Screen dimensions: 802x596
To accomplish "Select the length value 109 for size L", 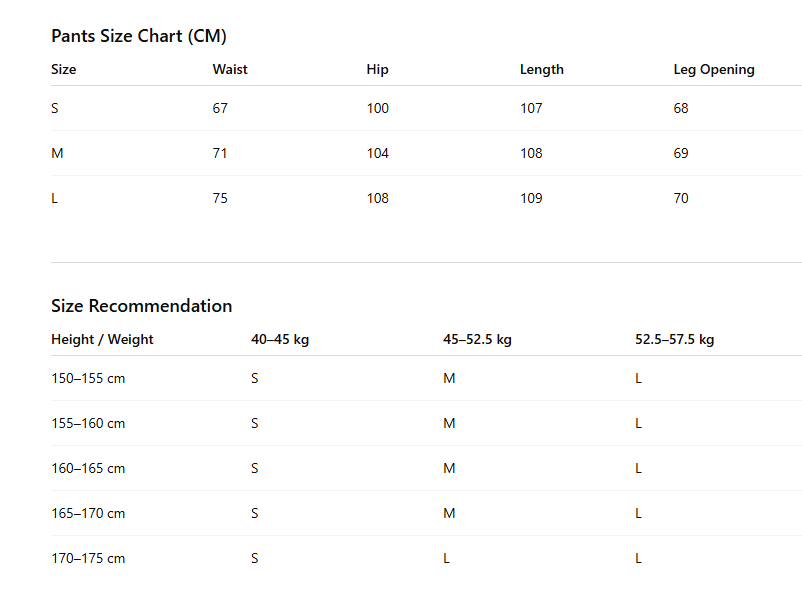I will tap(531, 198).
